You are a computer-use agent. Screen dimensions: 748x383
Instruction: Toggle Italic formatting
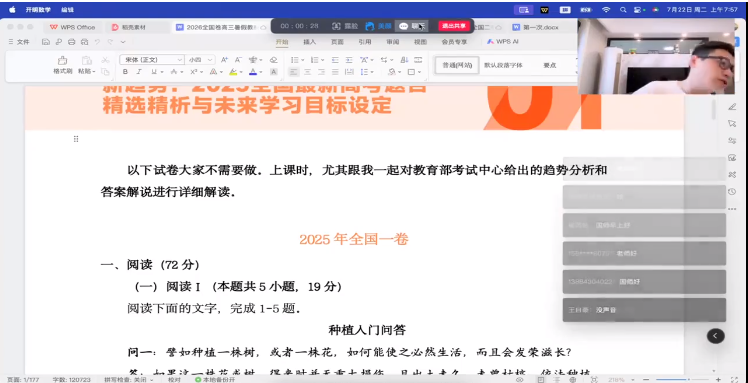(x=139, y=72)
